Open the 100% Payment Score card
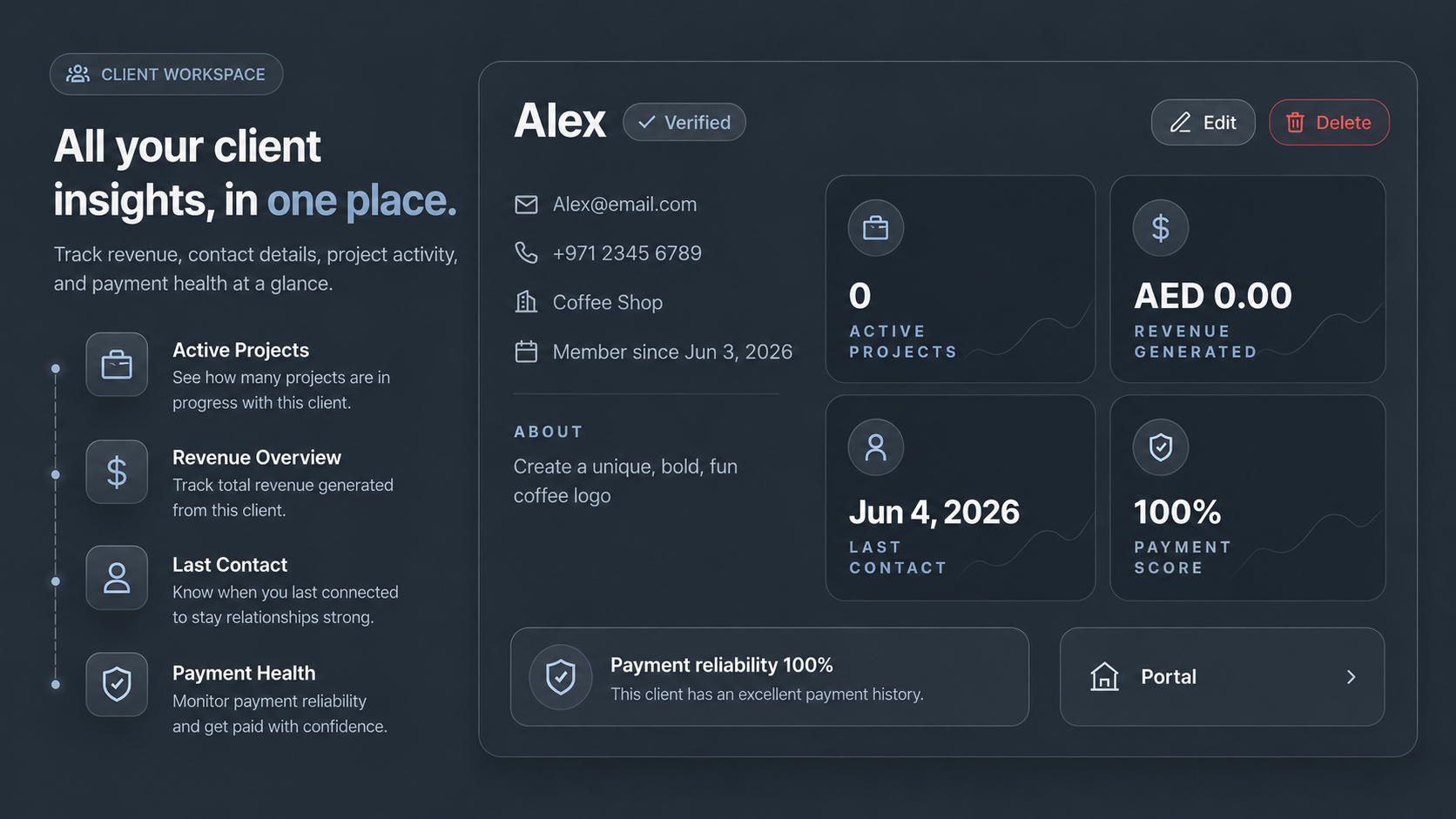Image resolution: width=1456 pixels, height=819 pixels. tap(1248, 498)
